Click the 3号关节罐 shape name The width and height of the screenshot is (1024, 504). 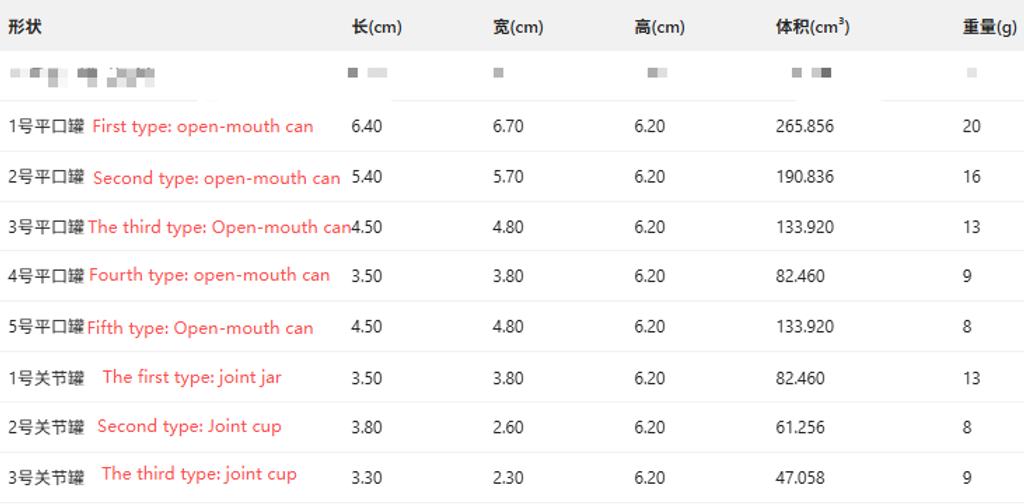pos(46,478)
